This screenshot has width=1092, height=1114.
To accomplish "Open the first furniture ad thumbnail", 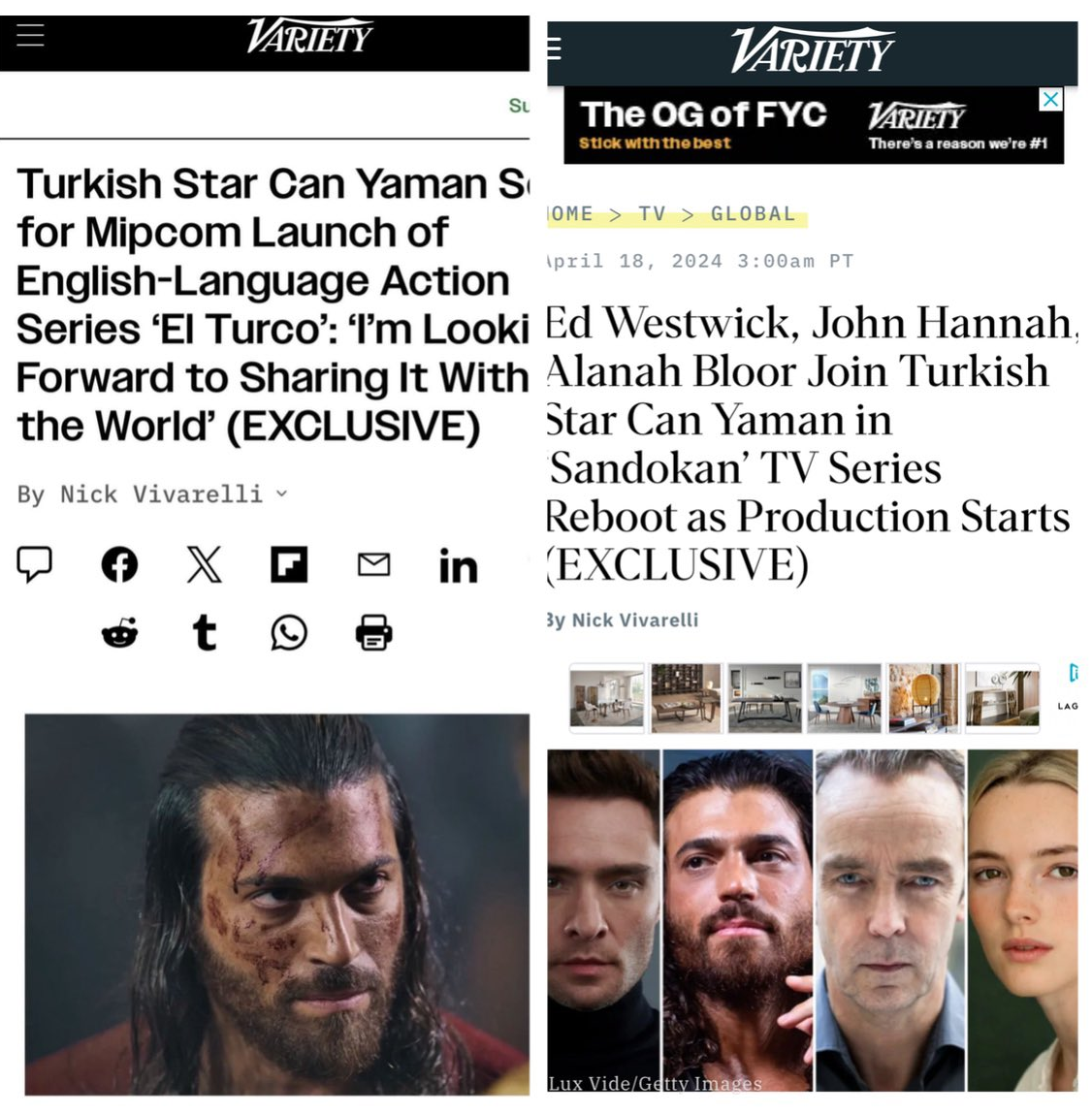I will [607, 697].
